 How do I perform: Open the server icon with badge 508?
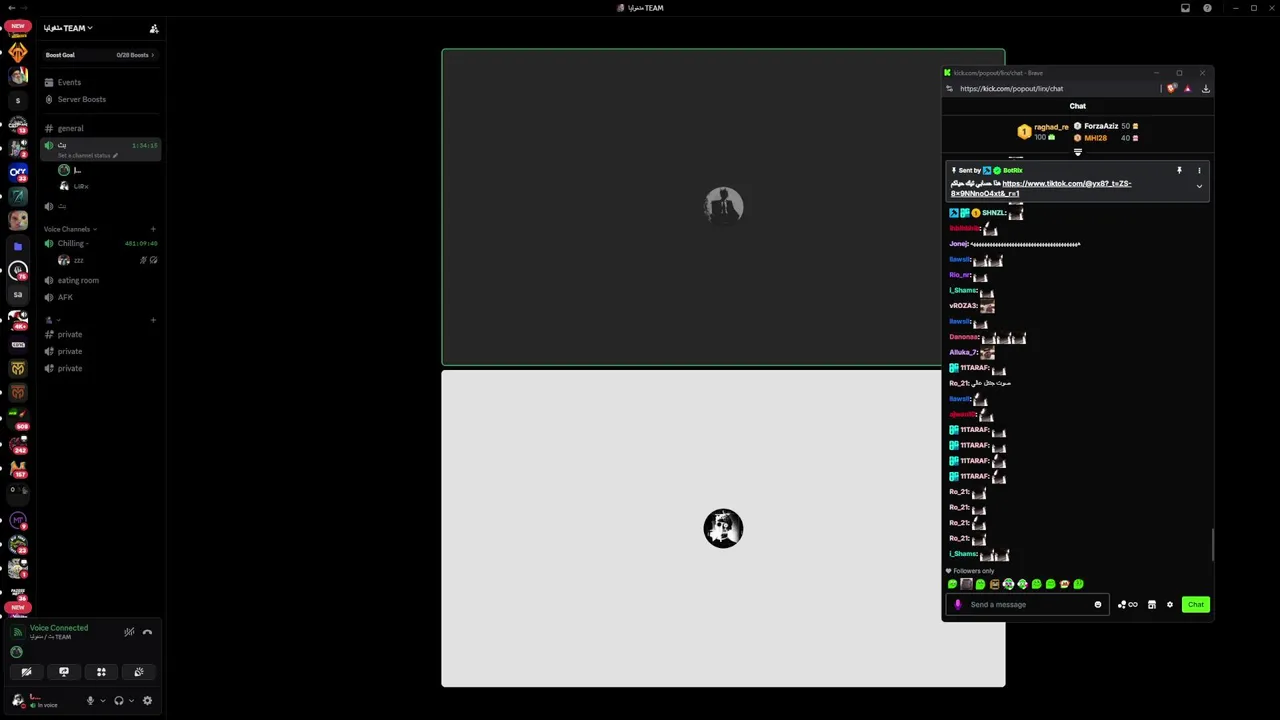point(18,418)
